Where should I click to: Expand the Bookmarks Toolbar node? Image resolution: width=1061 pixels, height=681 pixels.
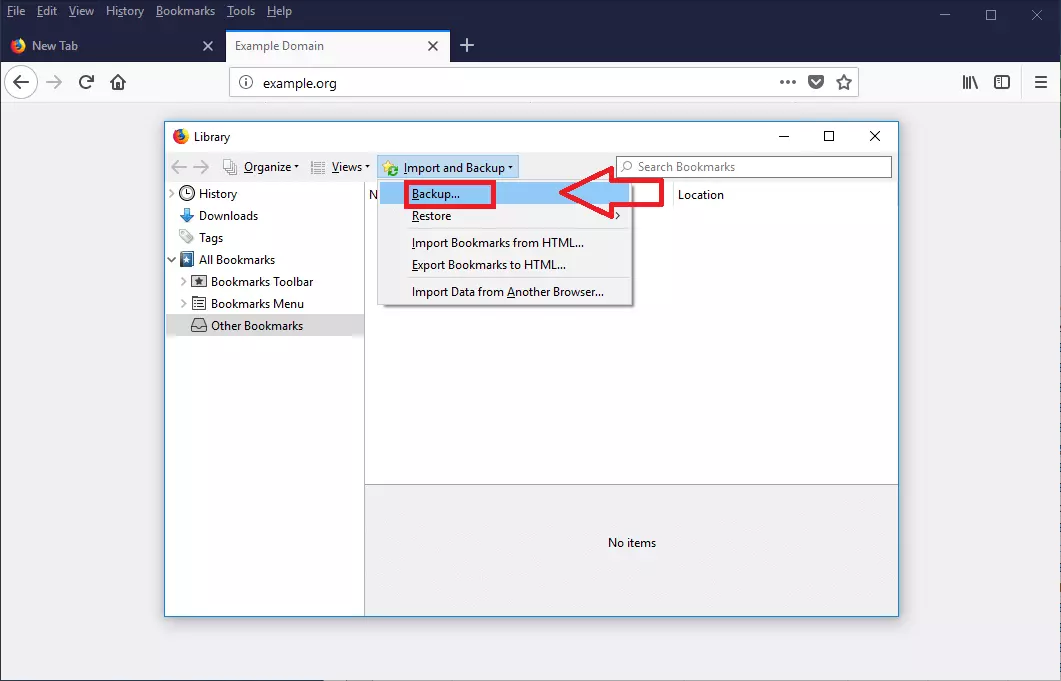[183, 282]
